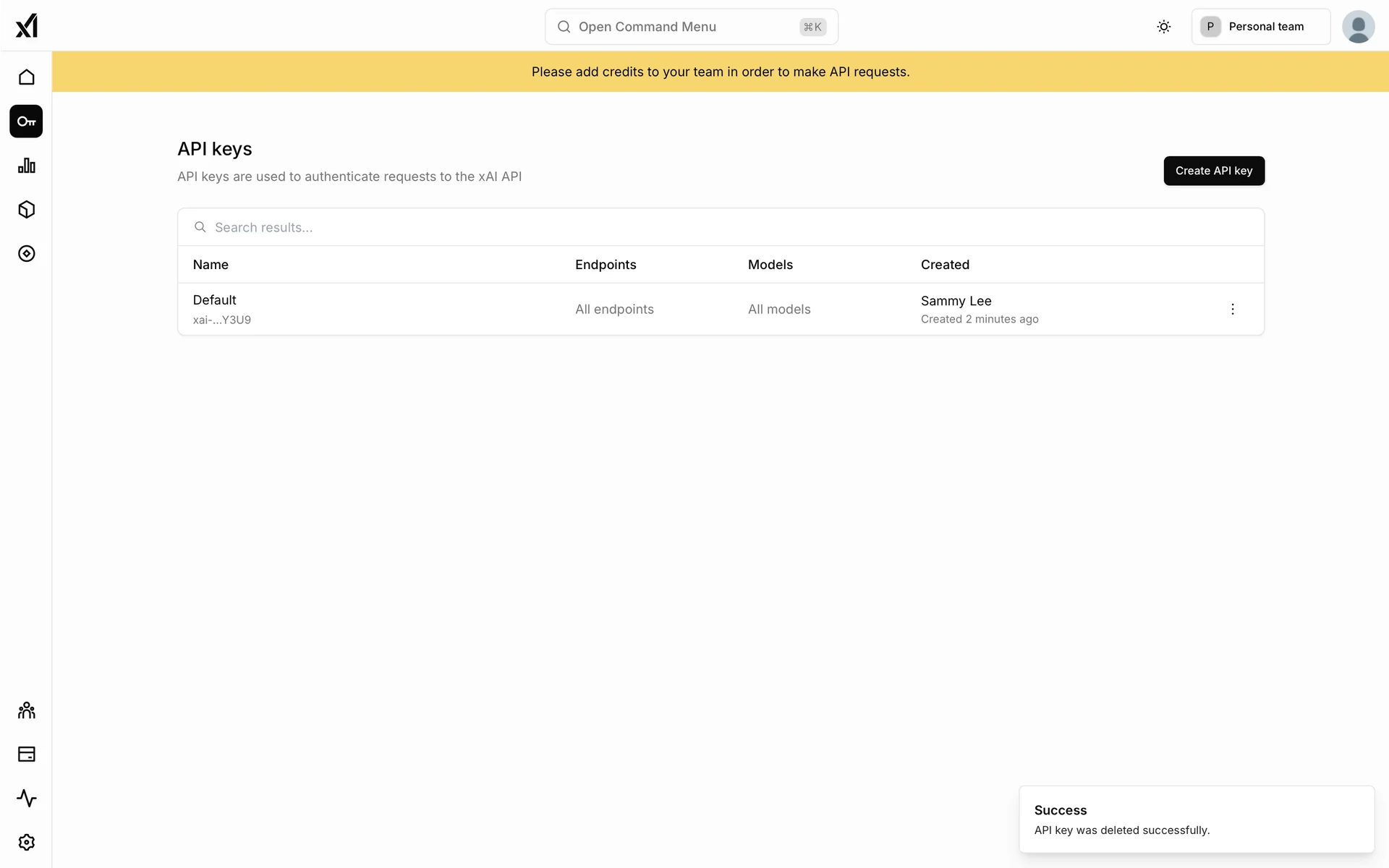Click the compass icon in sidebar
Image resolution: width=1389 pixels, height=868 pixels.
(26, 254)
